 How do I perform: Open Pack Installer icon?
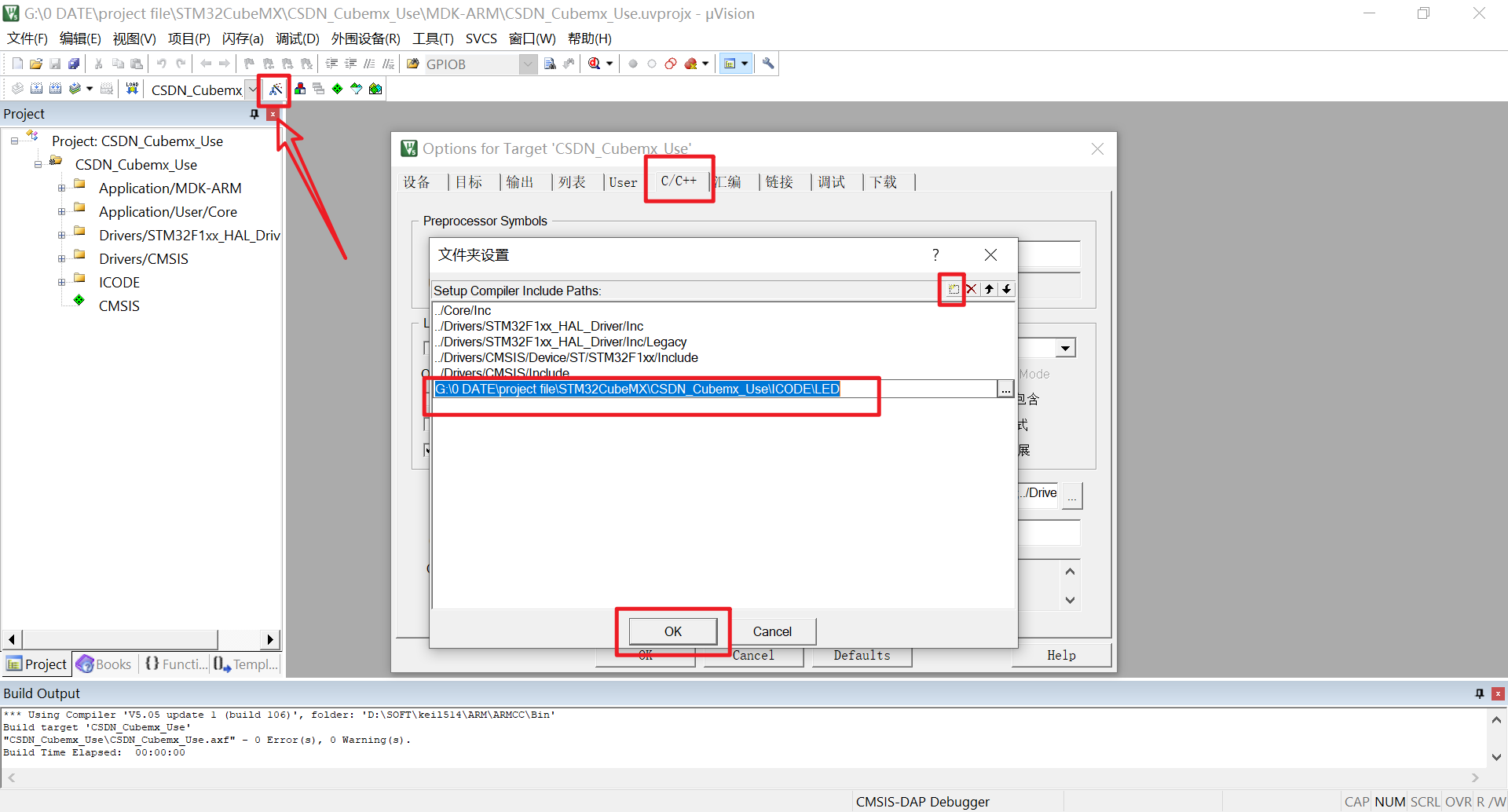point(375,89)
